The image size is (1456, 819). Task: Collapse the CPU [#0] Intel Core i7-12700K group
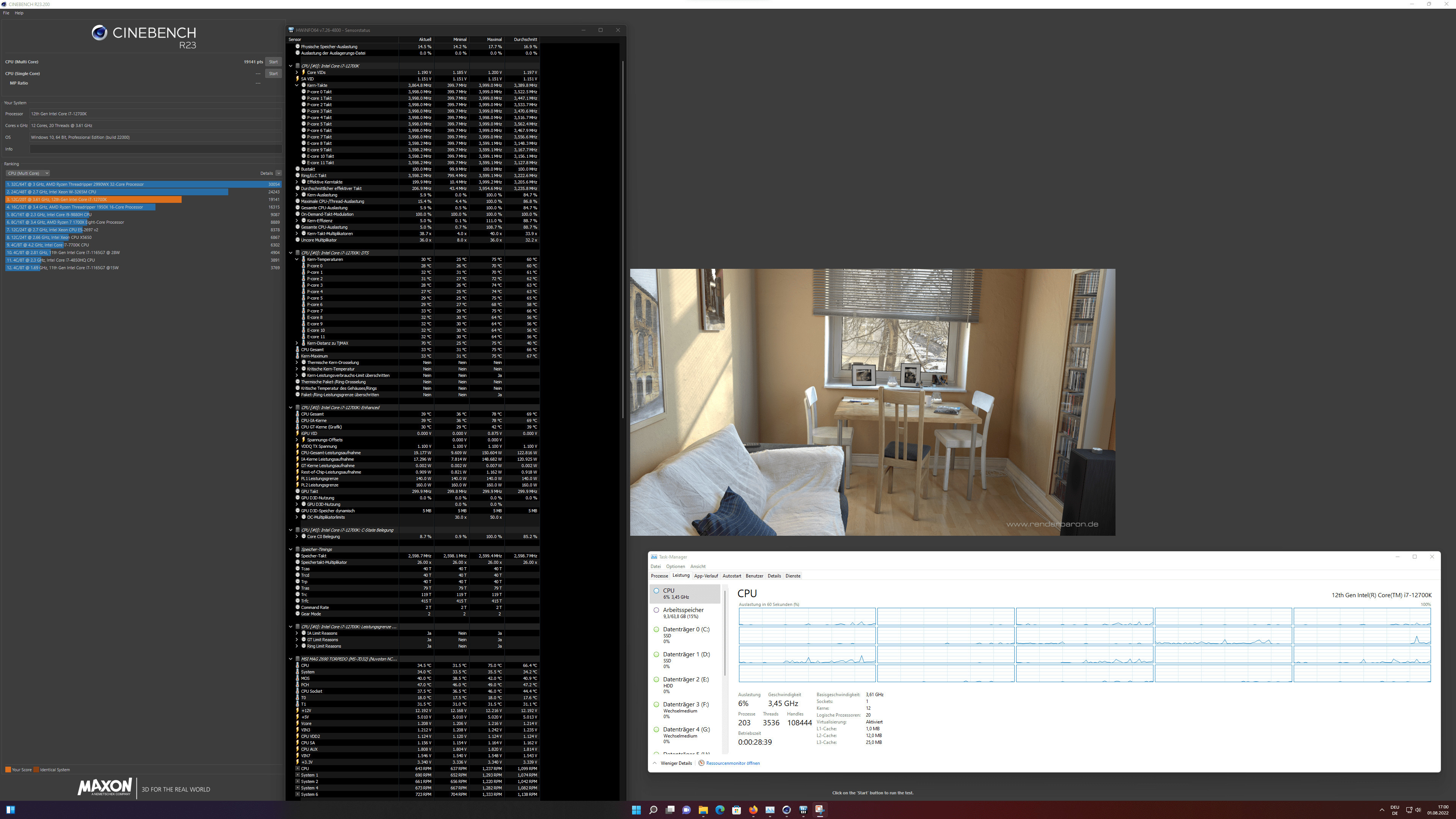290,66
